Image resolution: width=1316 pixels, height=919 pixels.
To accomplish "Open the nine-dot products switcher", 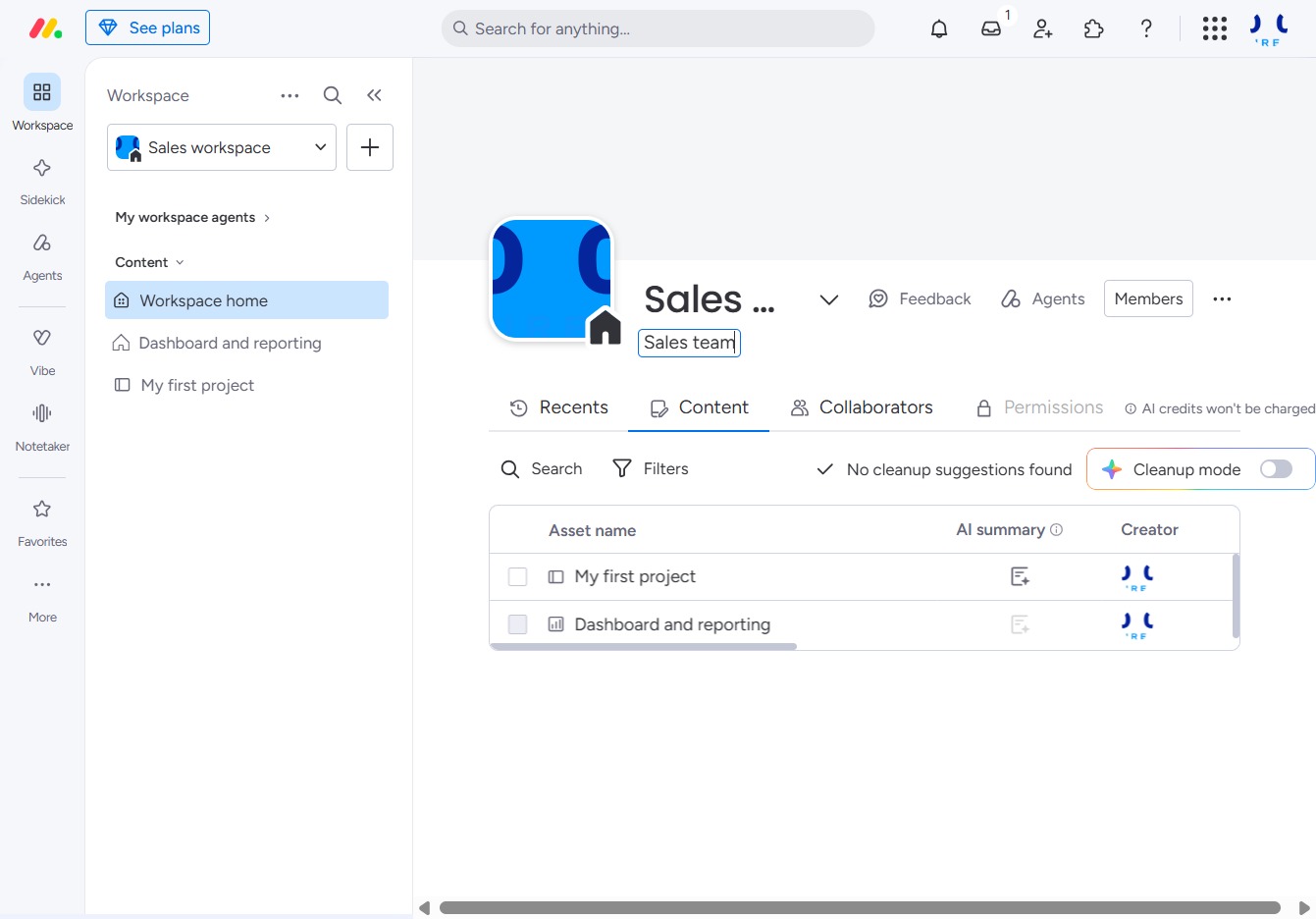I will [x=1215, y=28].
